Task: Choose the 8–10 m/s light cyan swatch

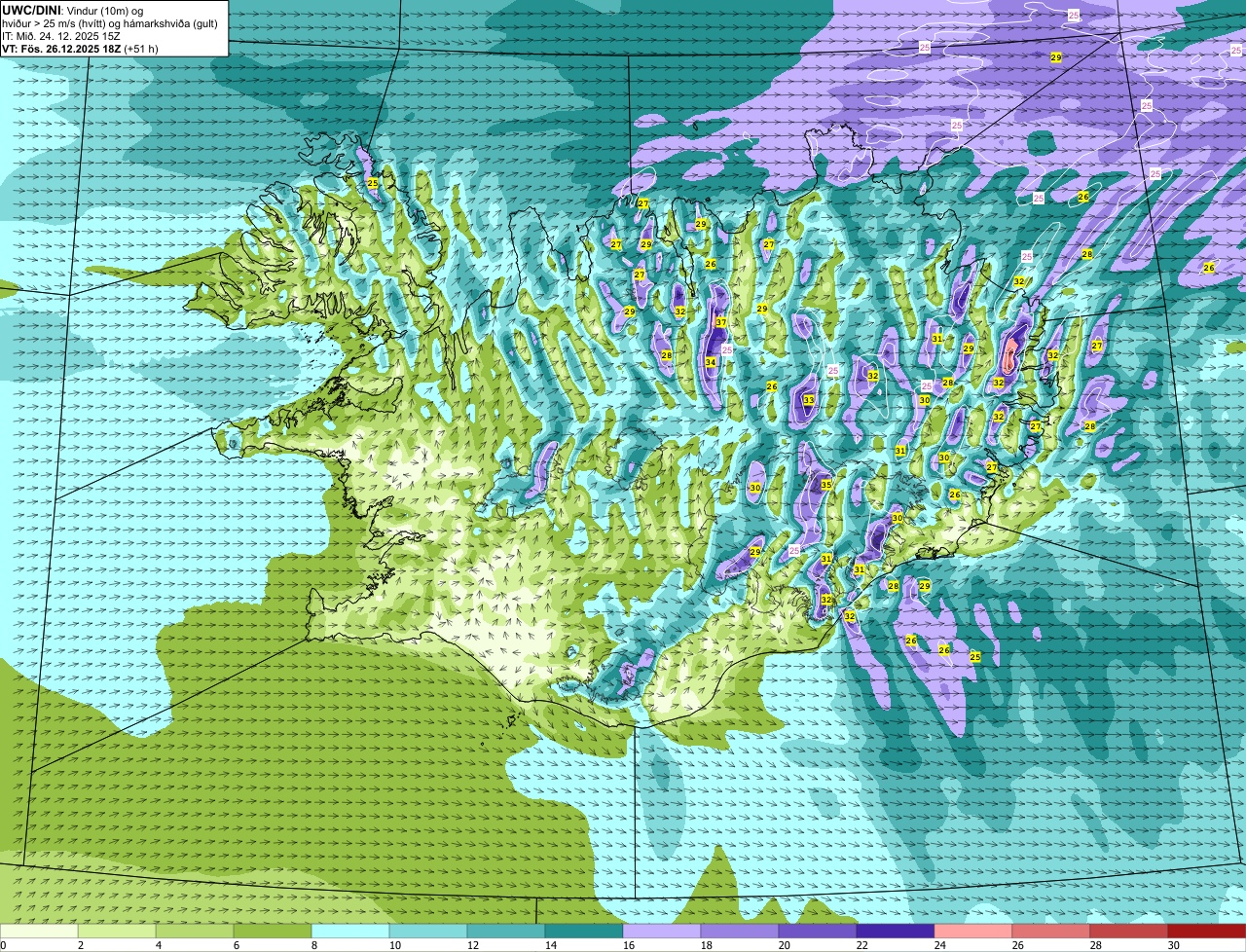Action: point(350,931)
